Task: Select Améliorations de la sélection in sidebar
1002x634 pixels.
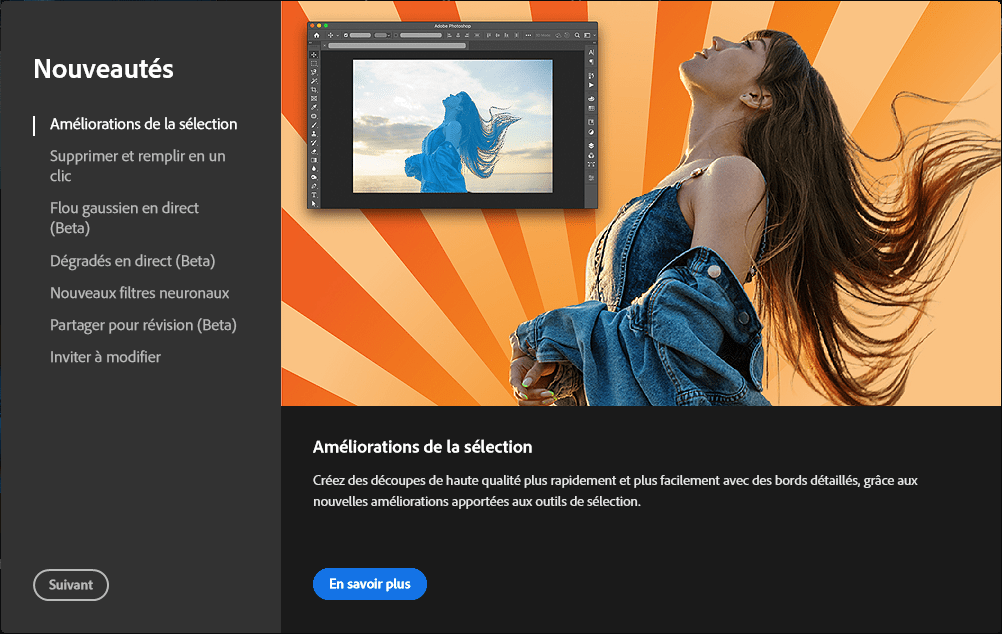Action: click(x=143, y=124)
